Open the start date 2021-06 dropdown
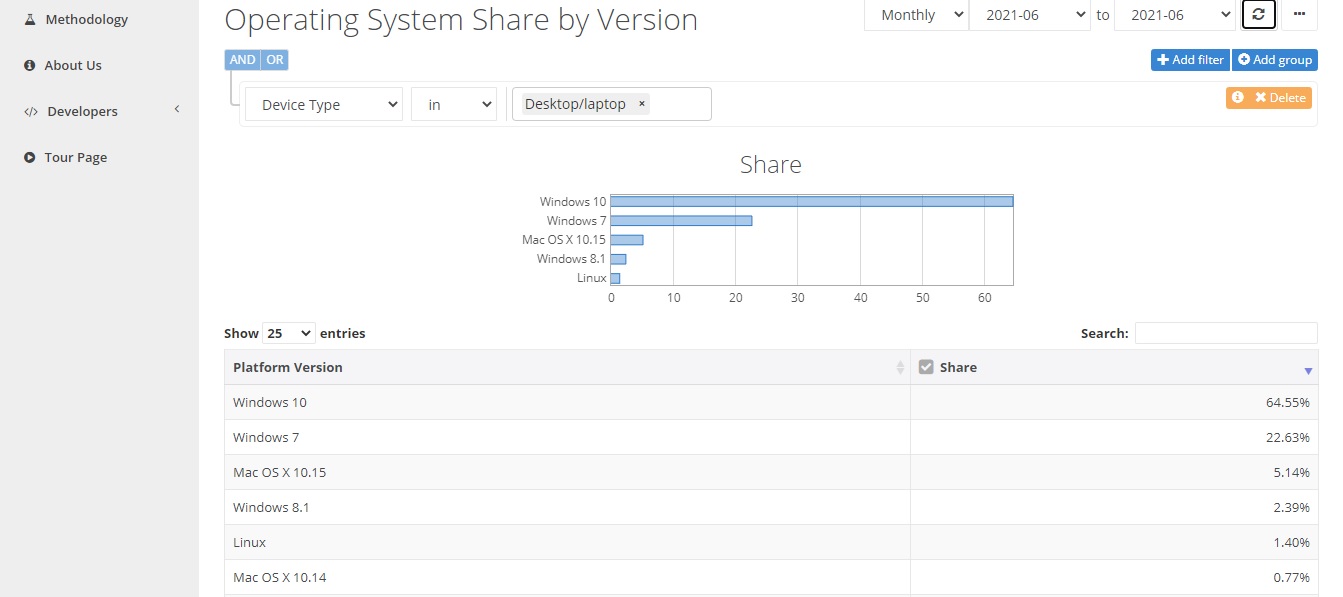 tap(1030, 15)
